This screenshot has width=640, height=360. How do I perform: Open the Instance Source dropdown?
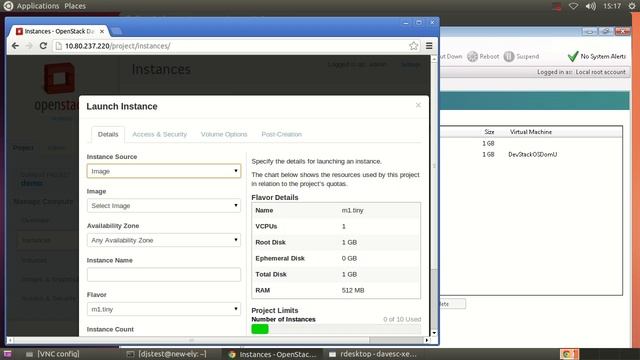[164, 171]
